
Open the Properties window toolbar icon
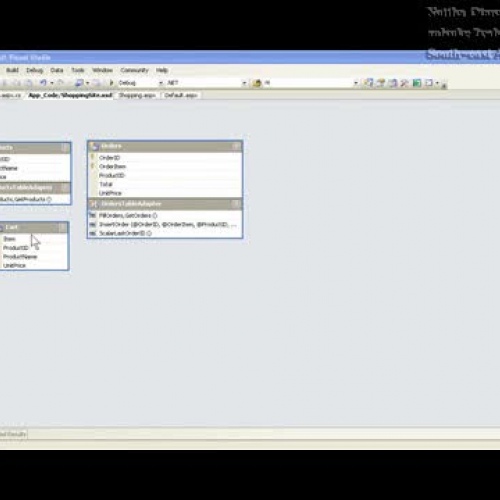tap(381, 83)
